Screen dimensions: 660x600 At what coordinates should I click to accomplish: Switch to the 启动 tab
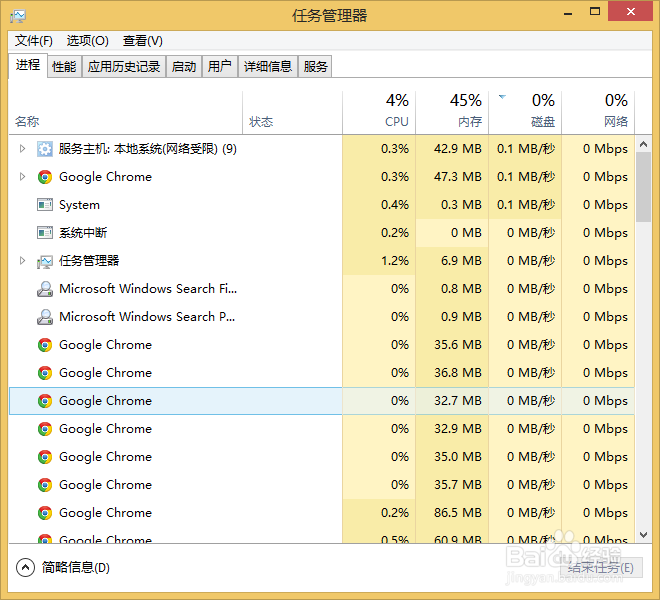pyautogui.click(x=184, y=67)
